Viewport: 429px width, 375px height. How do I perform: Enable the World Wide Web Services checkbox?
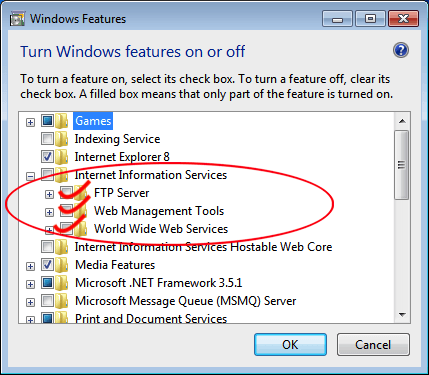[67, 229]
